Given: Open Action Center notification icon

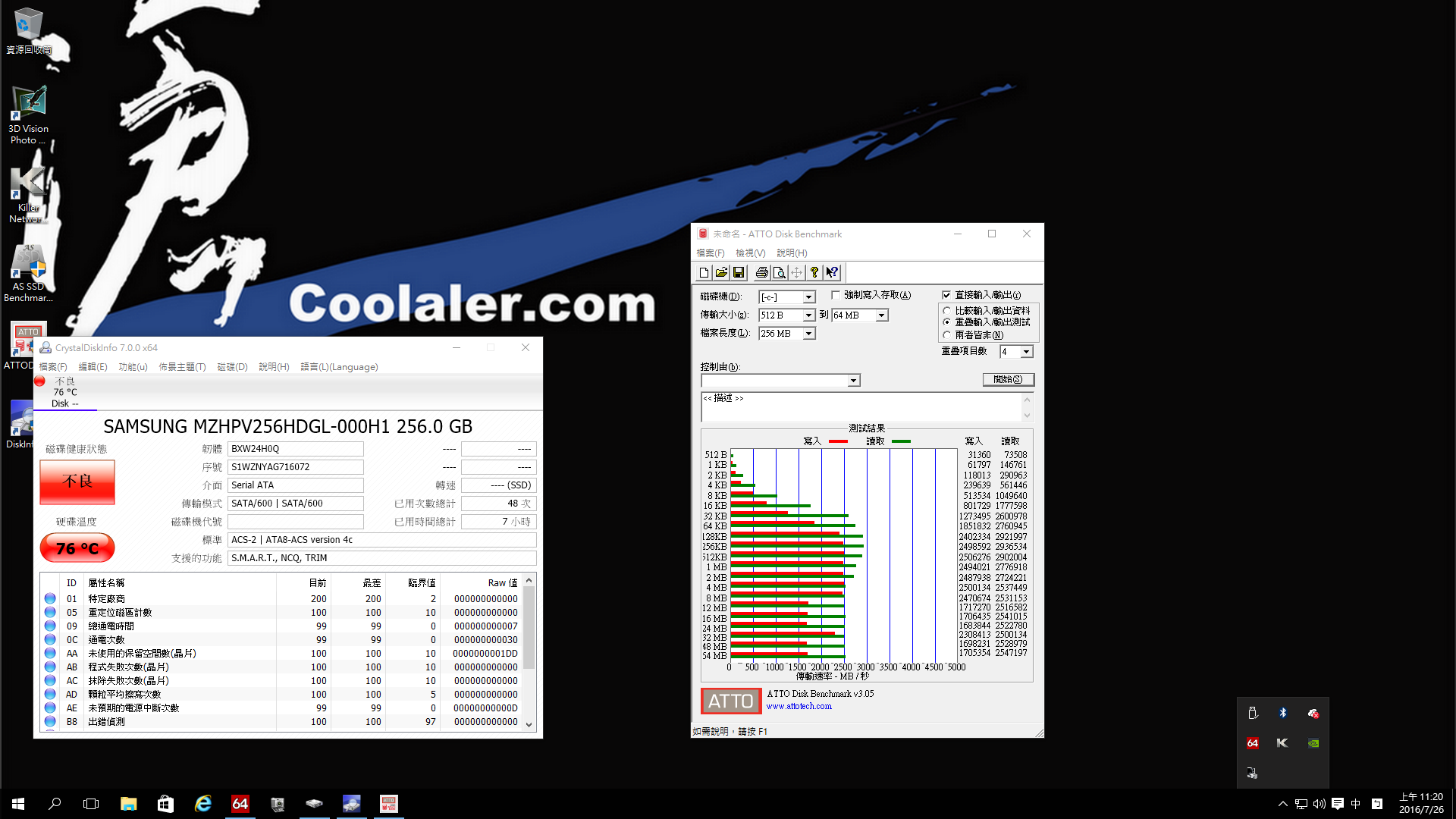Looking at the screenshot, I should click(1338, 804).
